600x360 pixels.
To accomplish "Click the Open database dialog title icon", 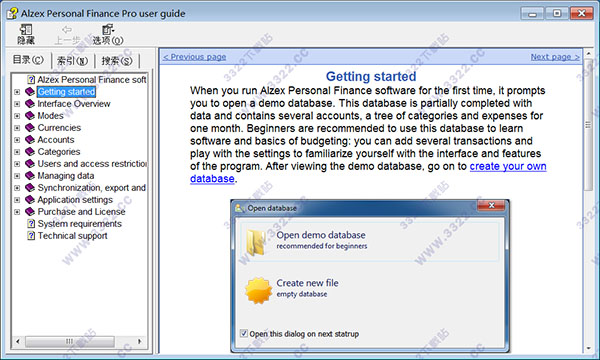I will (x=240, y=208).
